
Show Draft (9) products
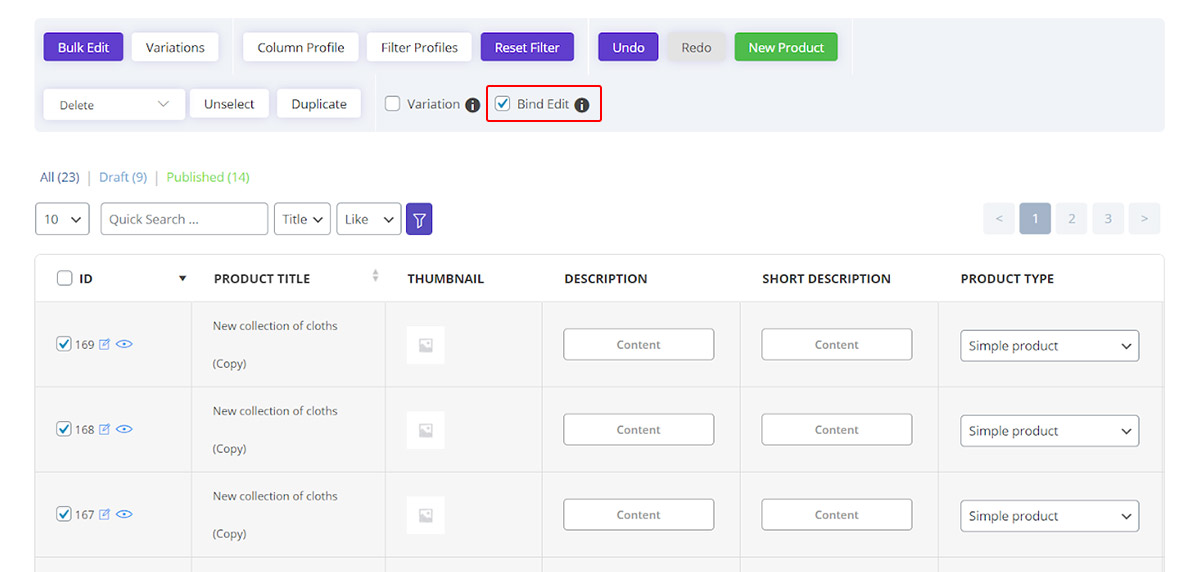[x=123, y=177]
